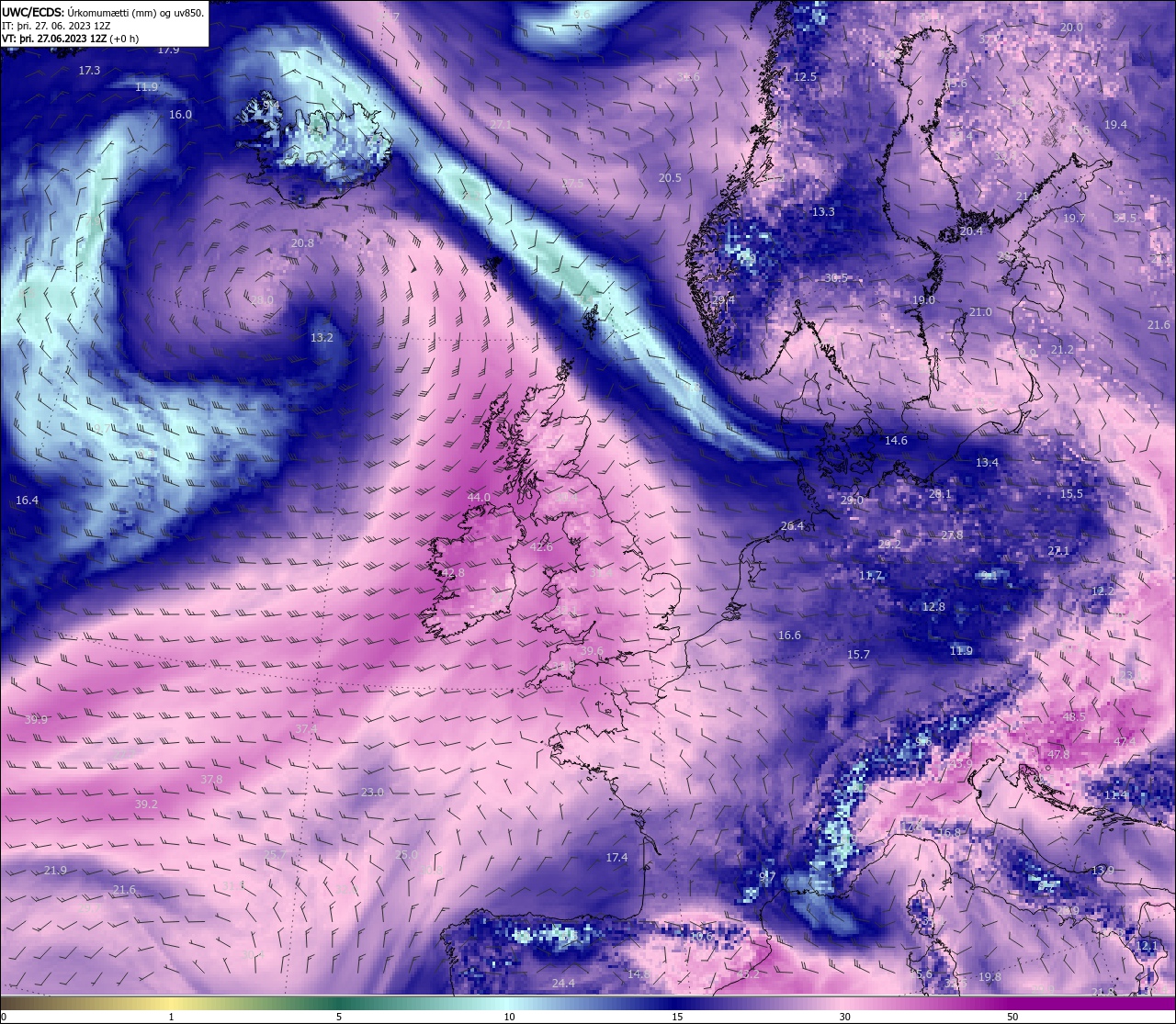This screenshot has width=1176, height=1024.
Task: Click the value 16.4 on the Atlantic
Action: (x=28, y=500)
